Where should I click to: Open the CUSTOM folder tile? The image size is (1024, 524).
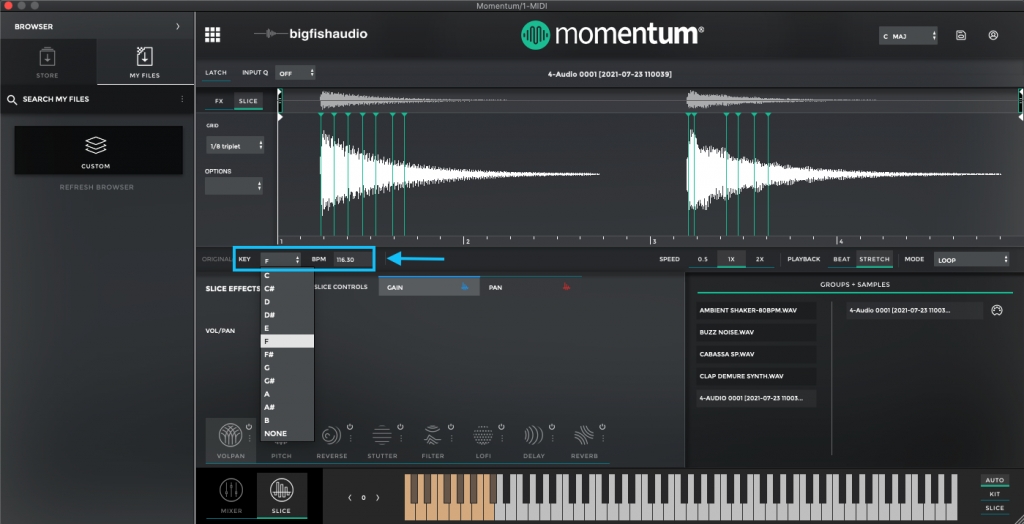pos(99,150)
